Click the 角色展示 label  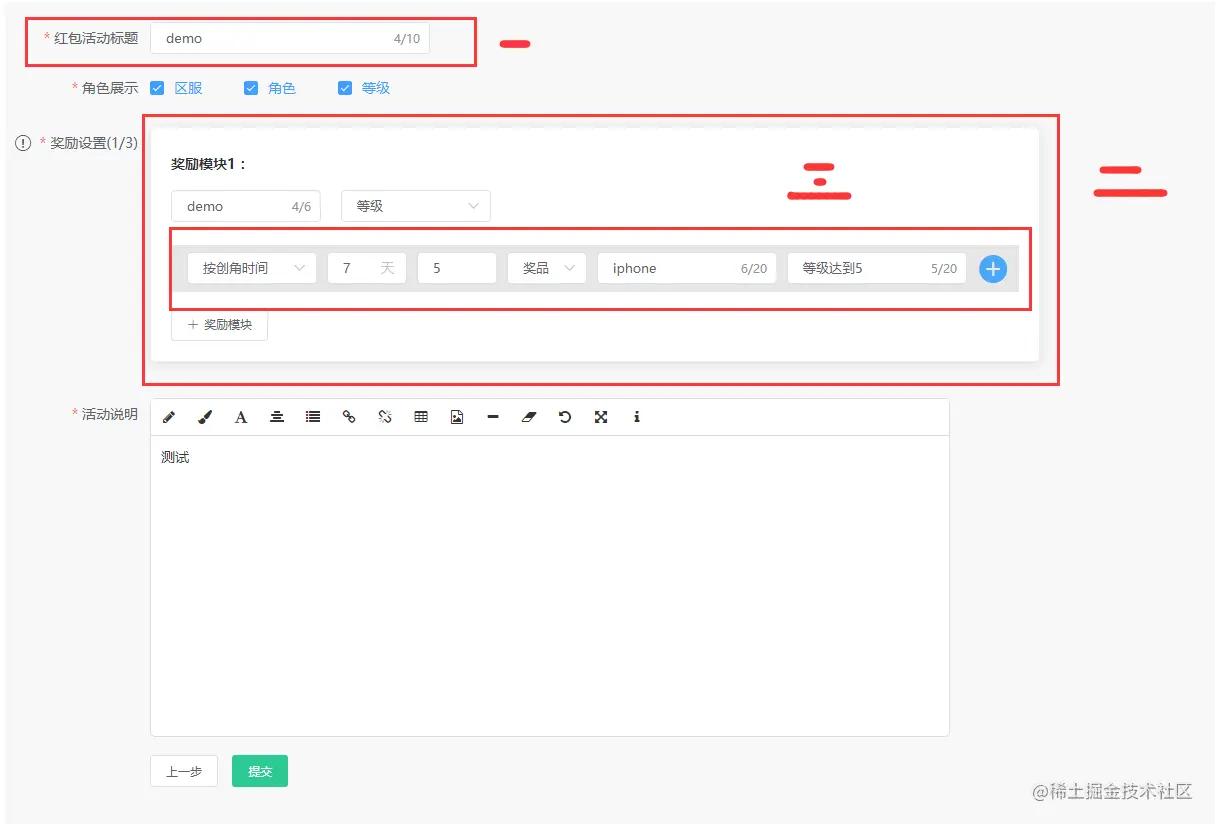click(x=110, y=88)
